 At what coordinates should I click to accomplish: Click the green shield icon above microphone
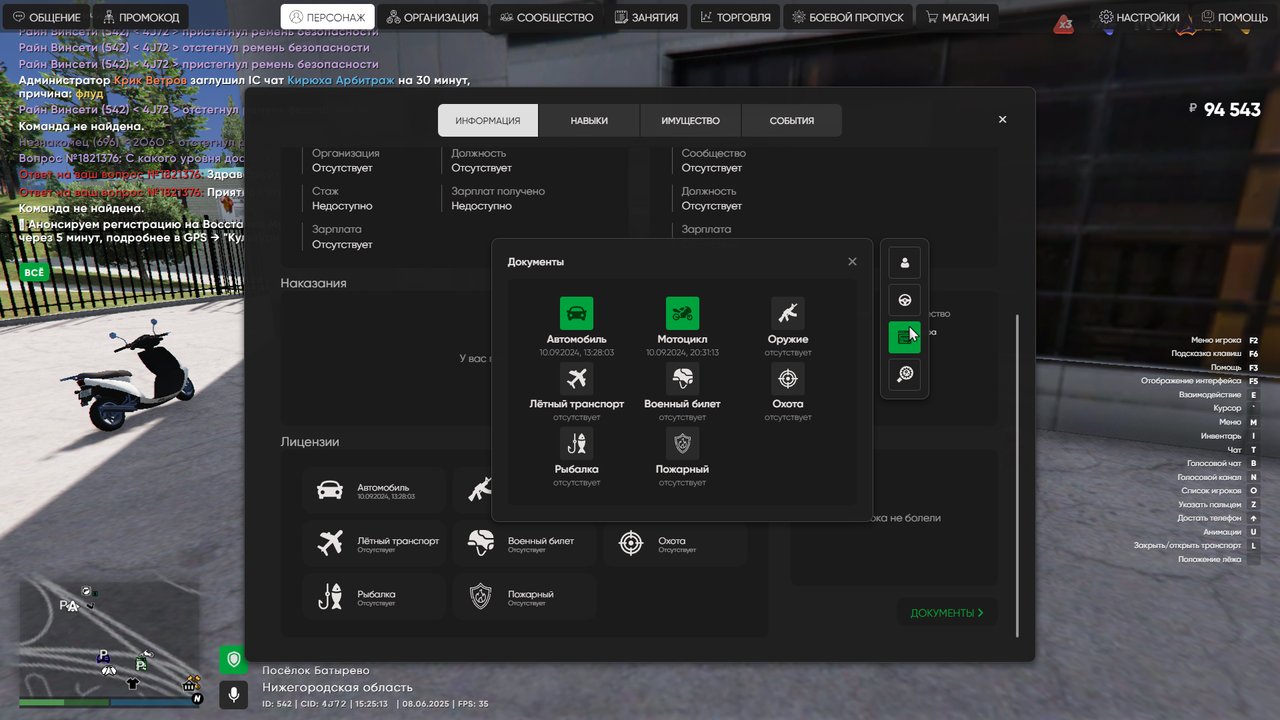tap(233, 660)
